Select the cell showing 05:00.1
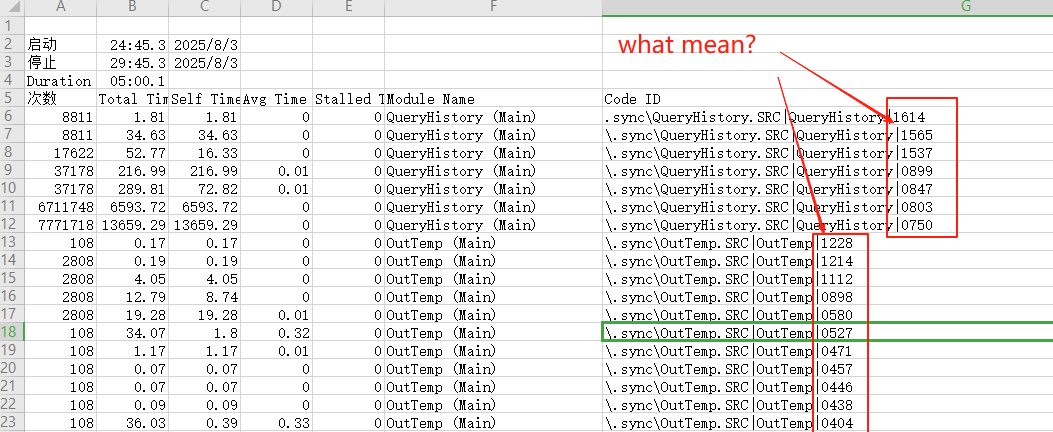 tap(132, 81)
